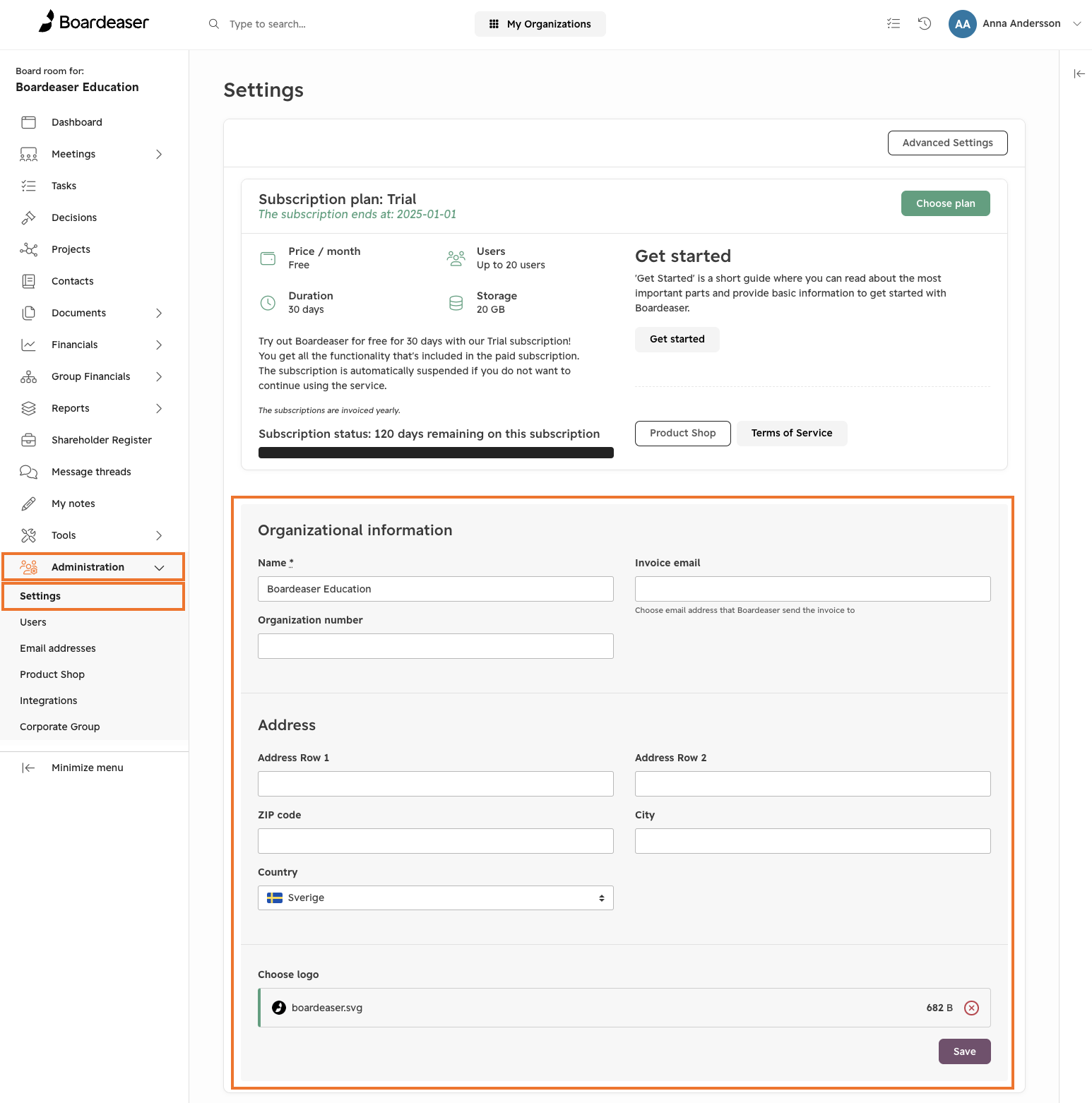1092x1103 pixels.
Task: Click the Storage database icon
Action: [x=456, y=303]
